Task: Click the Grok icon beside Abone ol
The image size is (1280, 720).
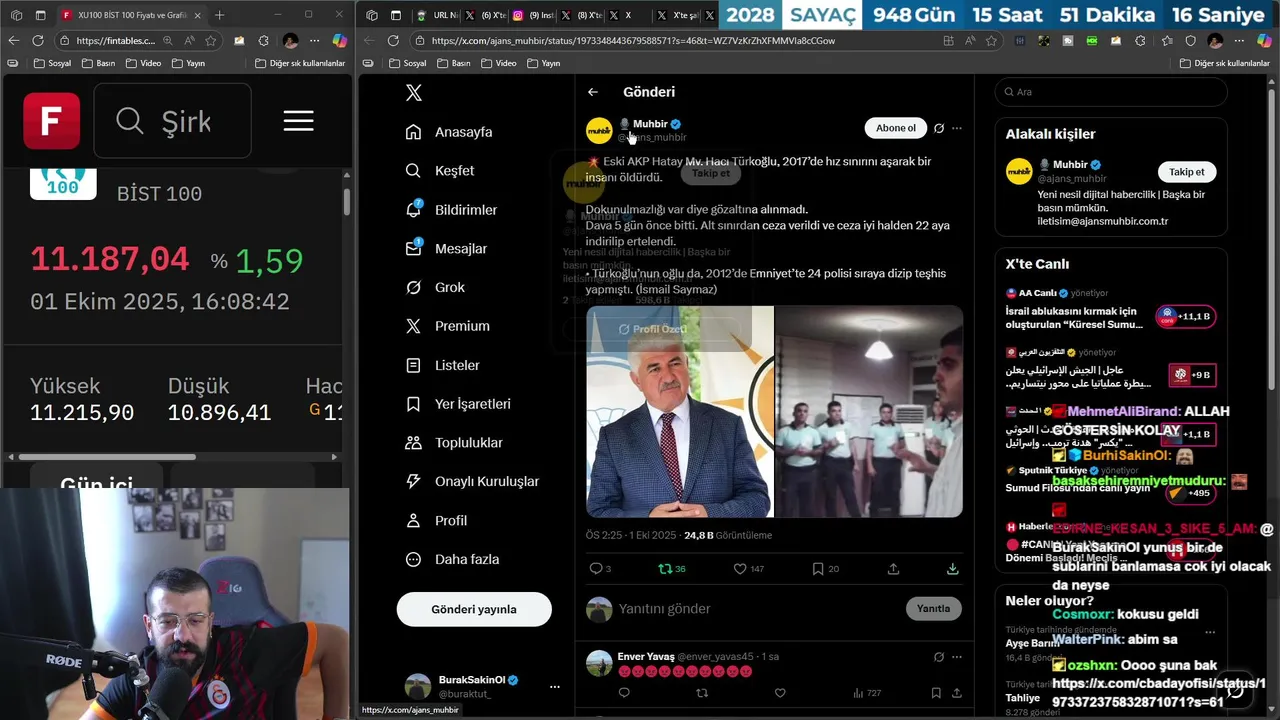Action: coord(939,128)
